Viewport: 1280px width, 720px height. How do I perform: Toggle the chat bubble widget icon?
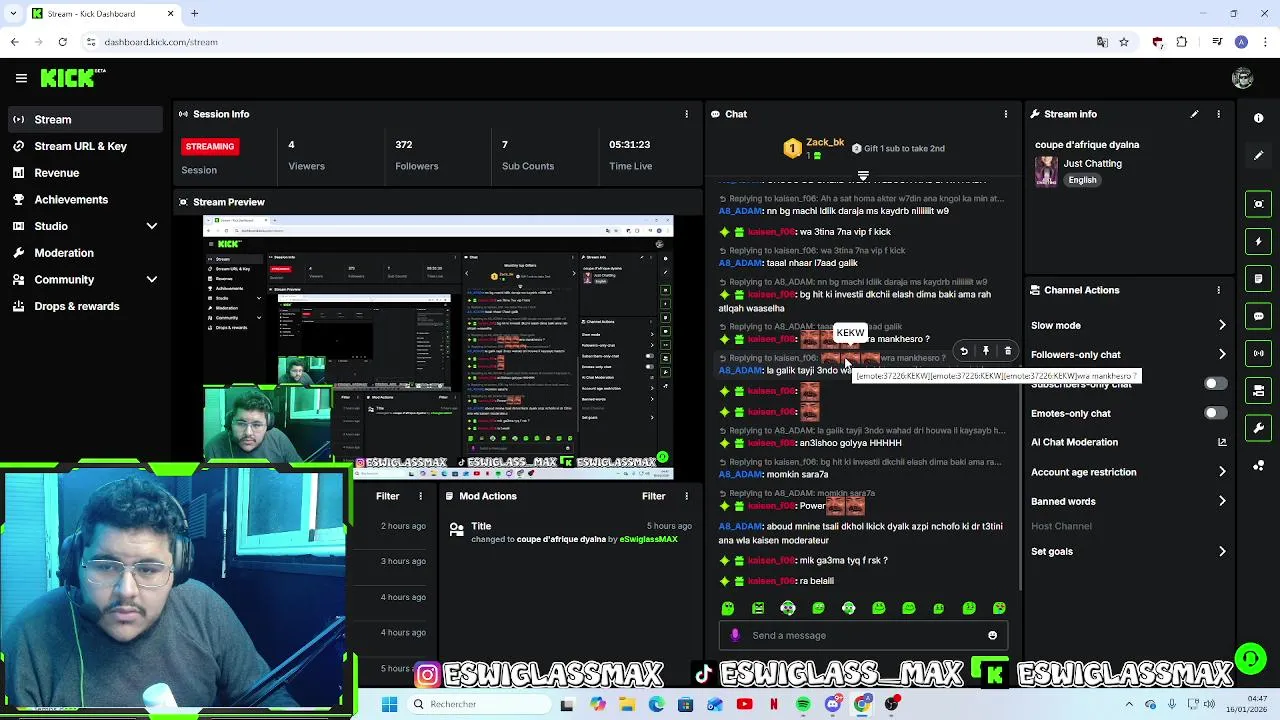tap(1258, 316)
